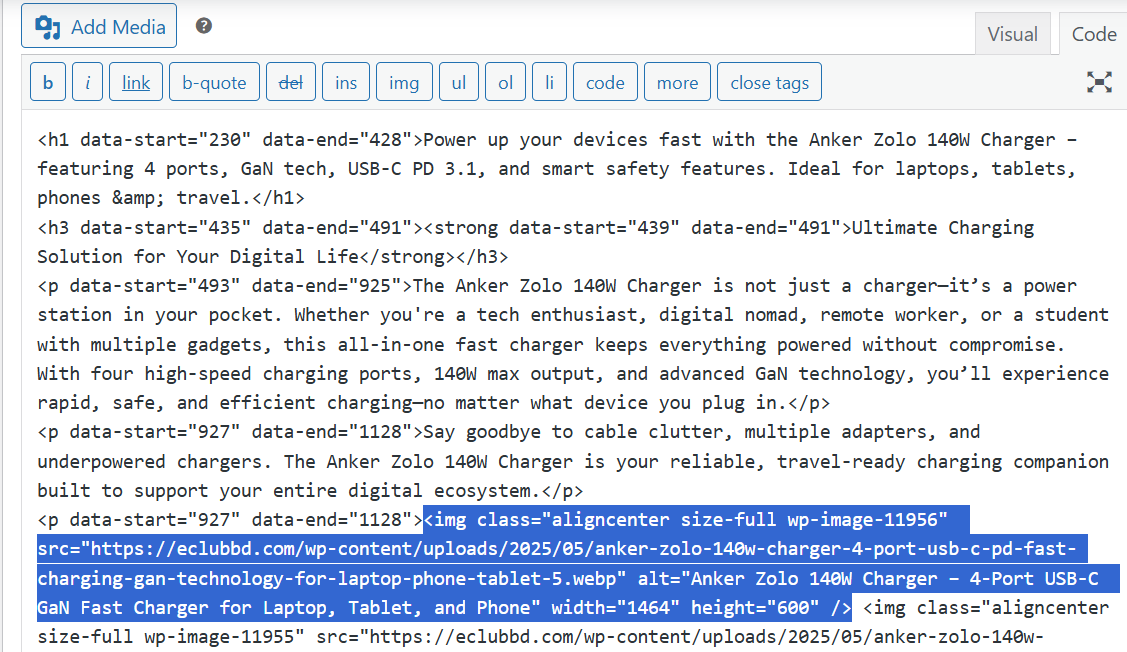Viewport: 1127px width, 652px height.
Task: Click the ins quicktag button
Action: pos(346,82)
